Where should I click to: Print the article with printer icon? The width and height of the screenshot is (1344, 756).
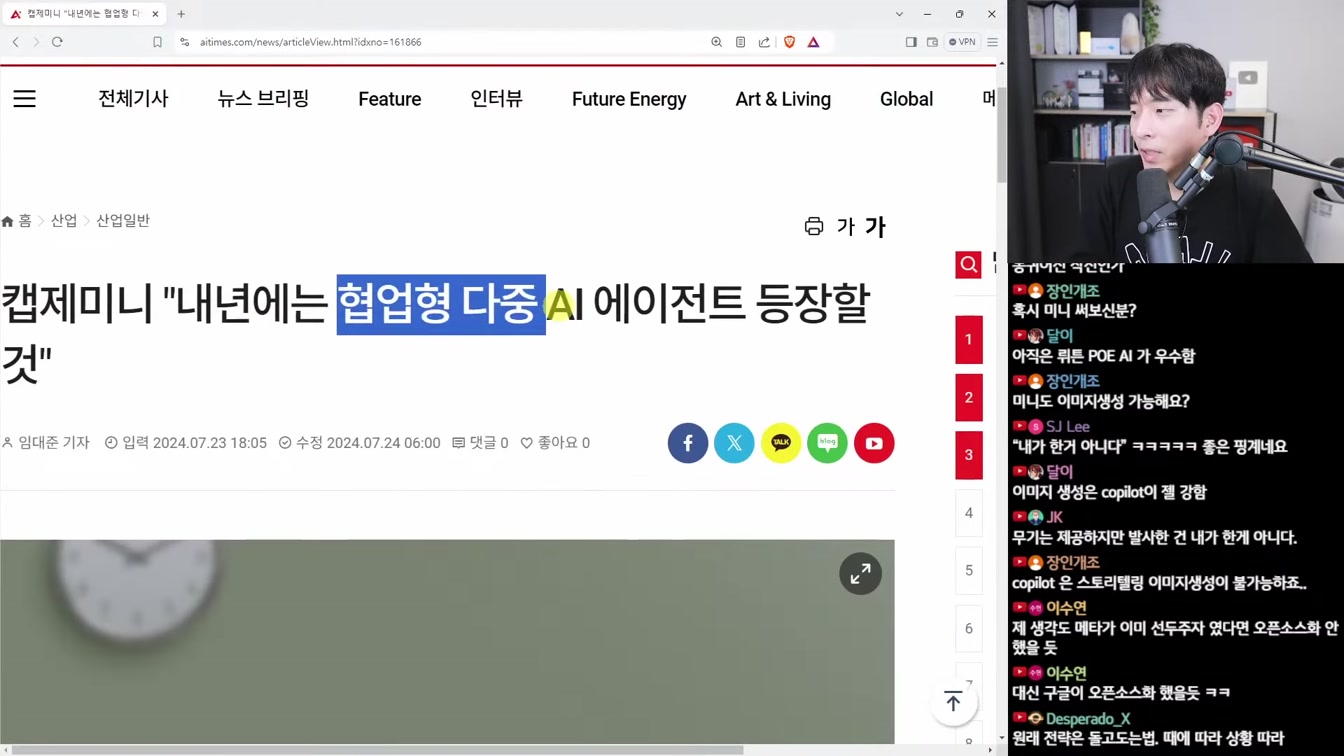(814, 227)
